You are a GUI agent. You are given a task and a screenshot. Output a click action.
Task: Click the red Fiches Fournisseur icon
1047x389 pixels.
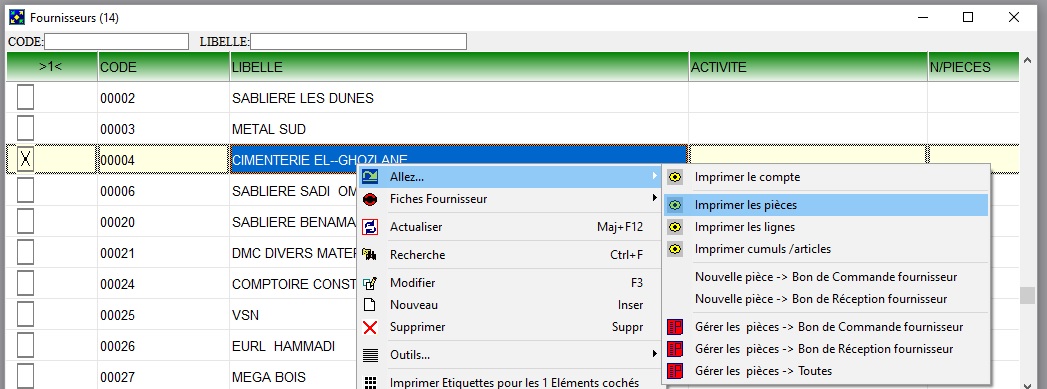[370, 199]
